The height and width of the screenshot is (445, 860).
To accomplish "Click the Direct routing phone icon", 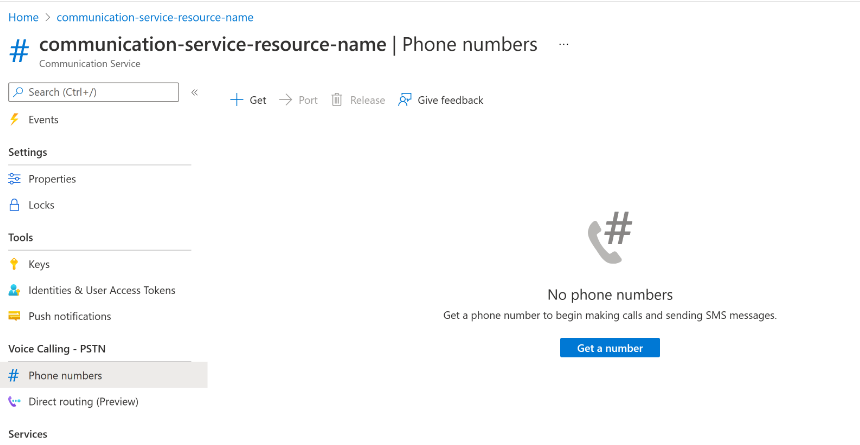I will tap(14, 402).
